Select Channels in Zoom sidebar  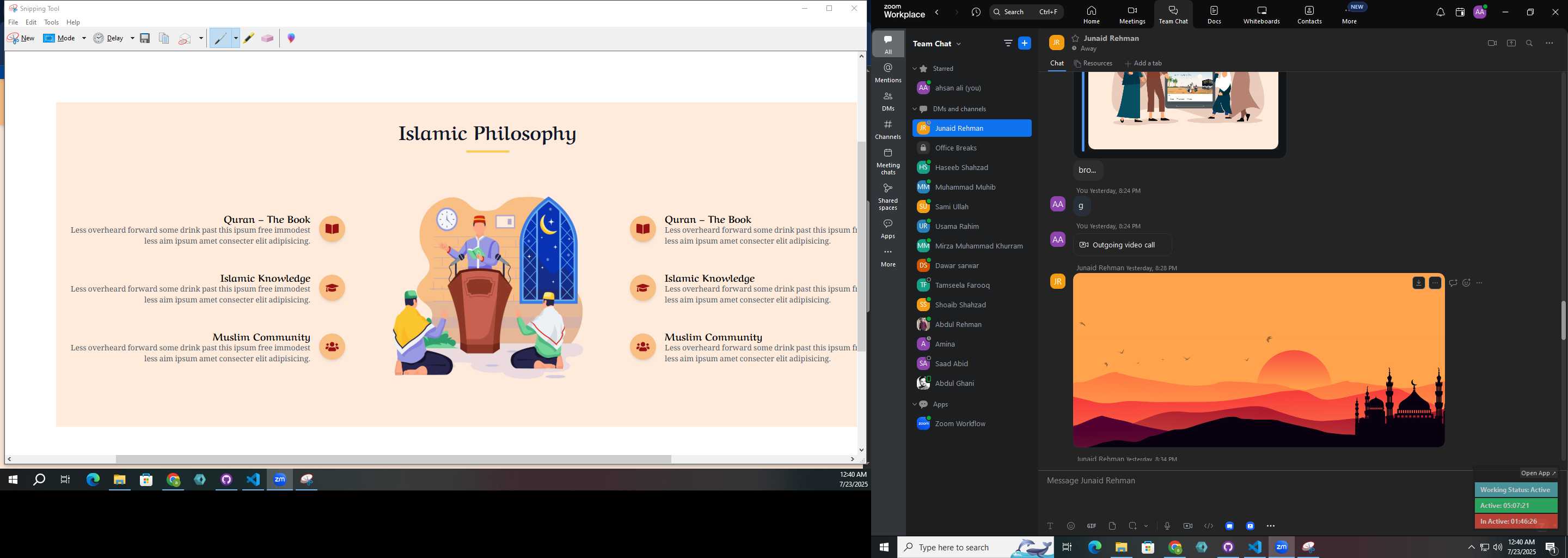888,129
